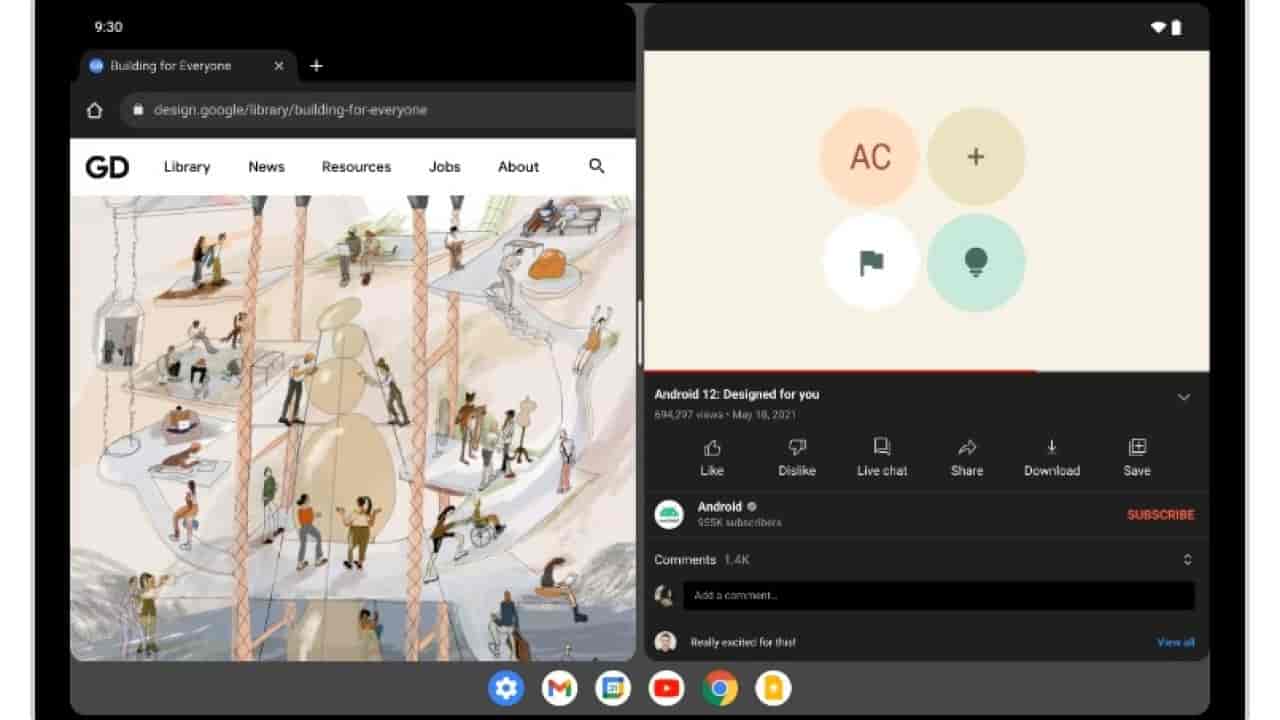The image size is (1280, 720).
Task: Launch Gmail from the taskbar
Action: point(560,688)
